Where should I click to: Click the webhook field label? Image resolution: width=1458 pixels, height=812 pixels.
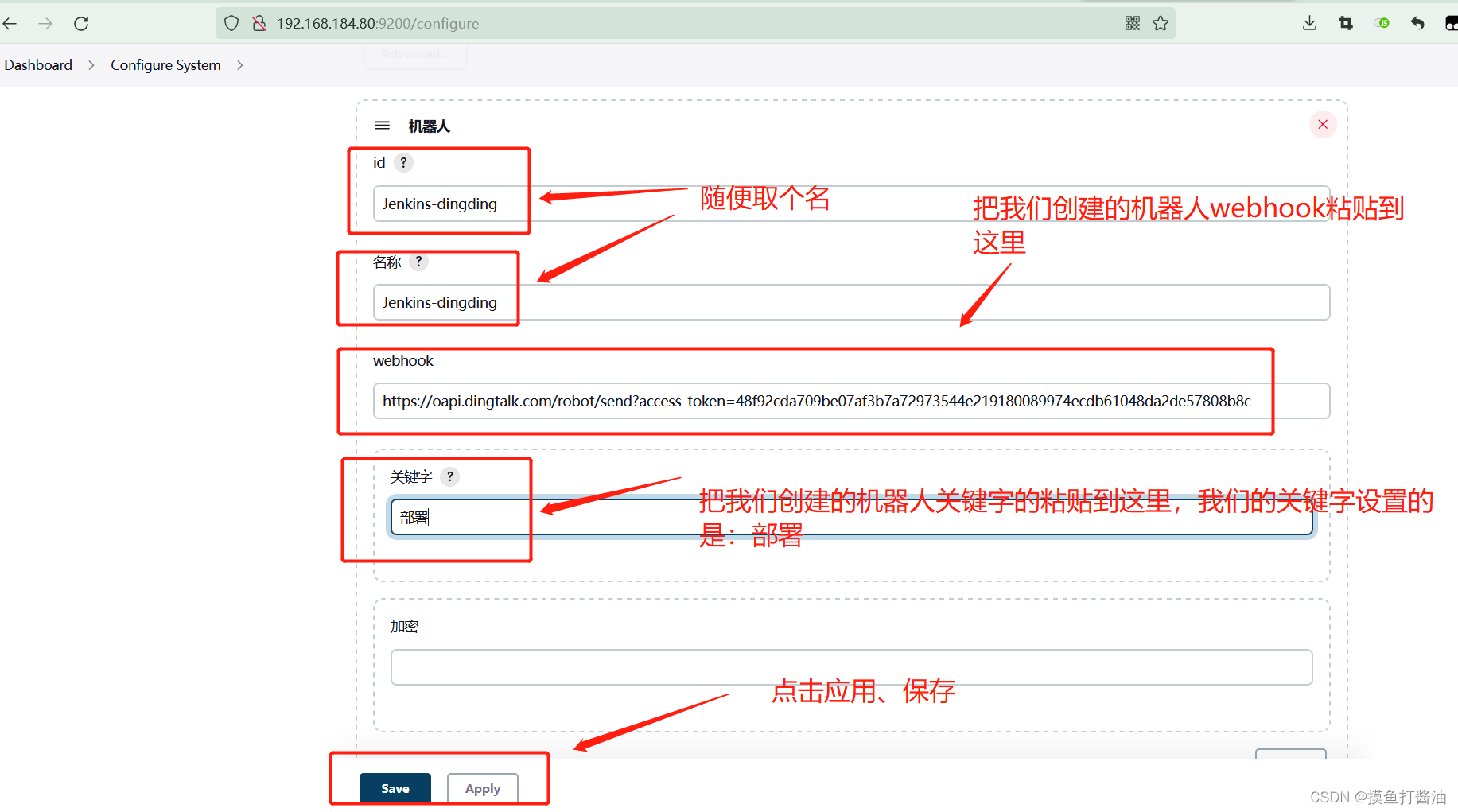[403, 360]
